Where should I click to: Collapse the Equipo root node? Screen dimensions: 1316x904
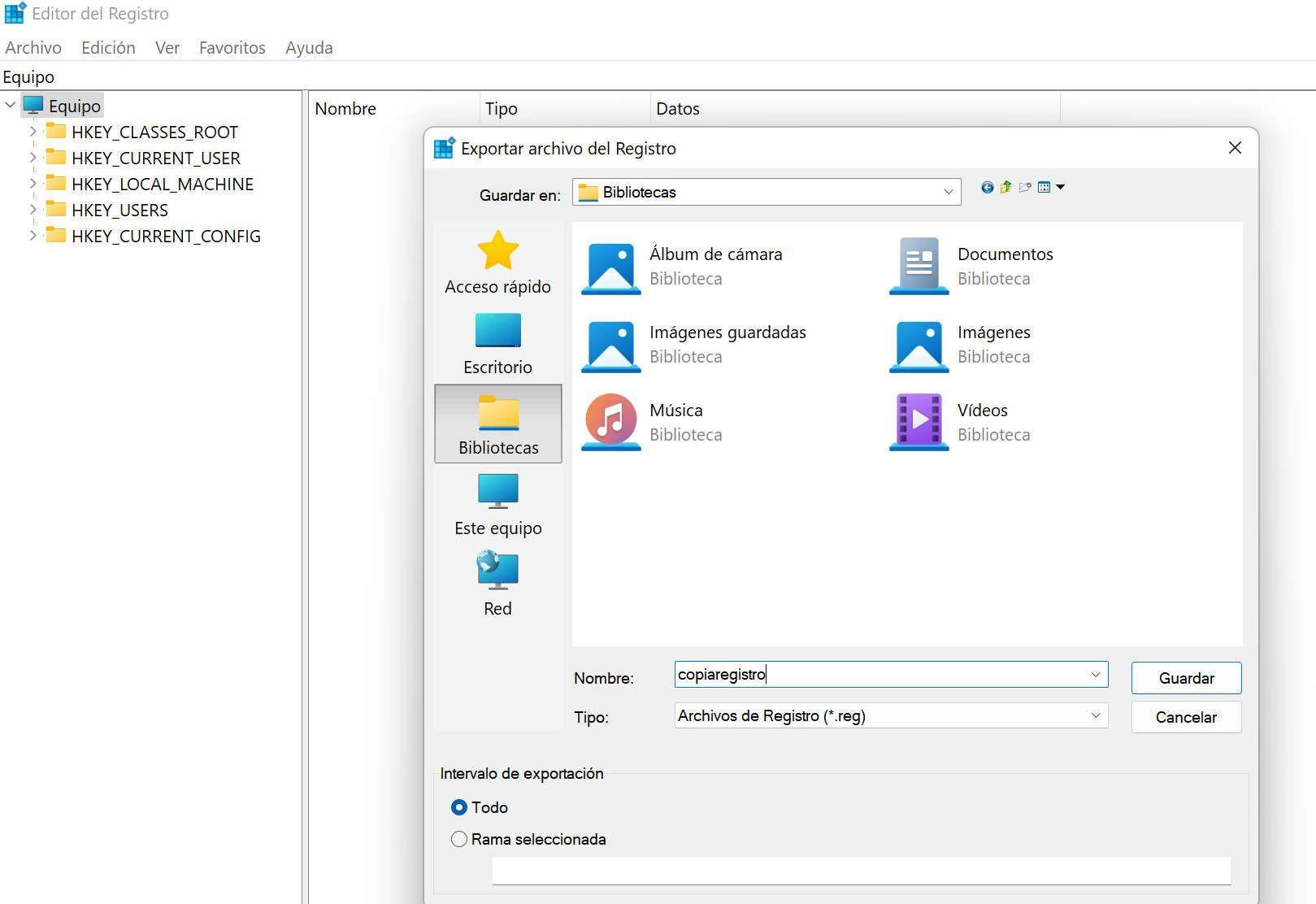(x=11, y=106)
